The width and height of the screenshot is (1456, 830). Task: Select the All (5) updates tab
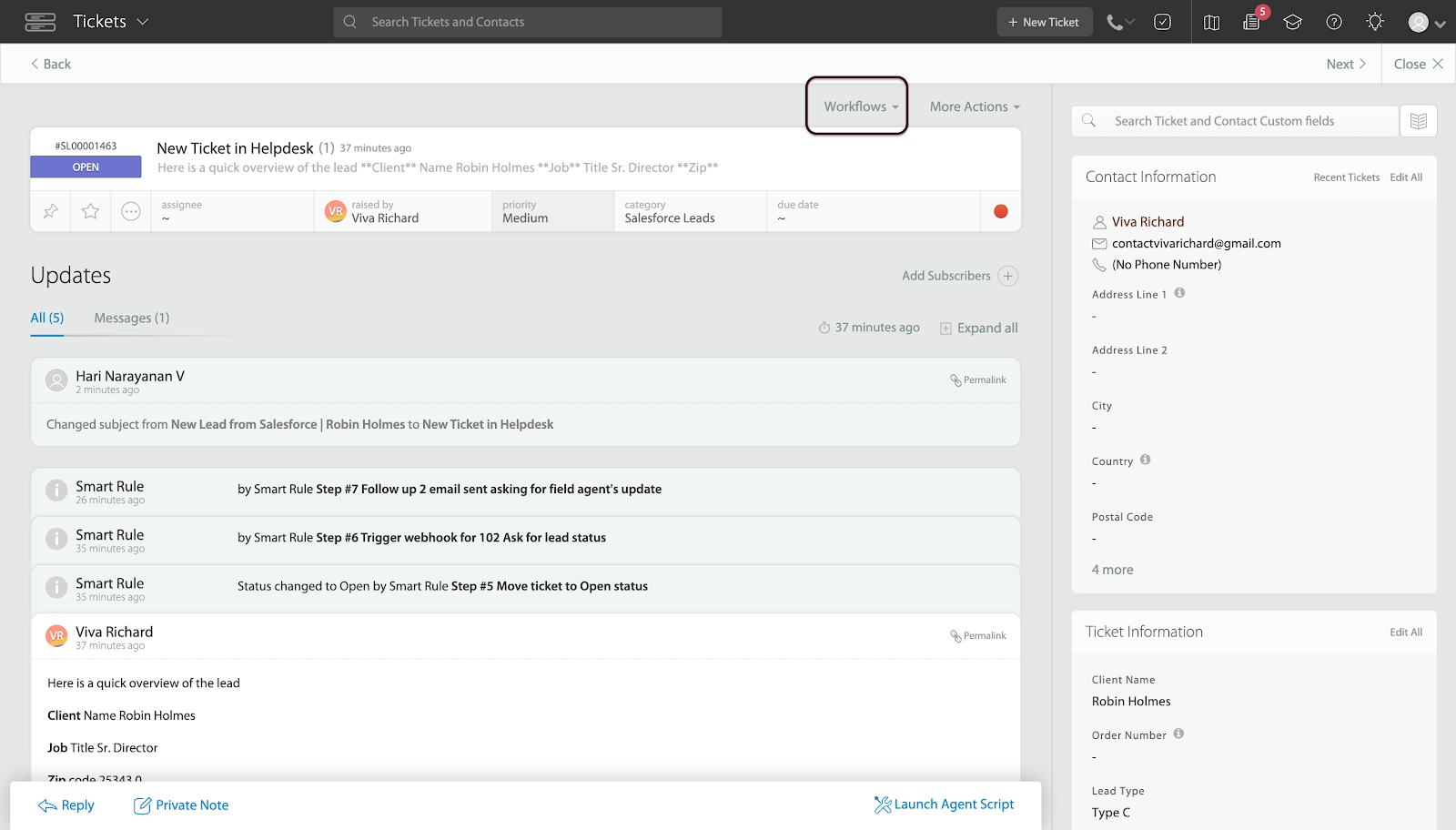click(47, 318)
